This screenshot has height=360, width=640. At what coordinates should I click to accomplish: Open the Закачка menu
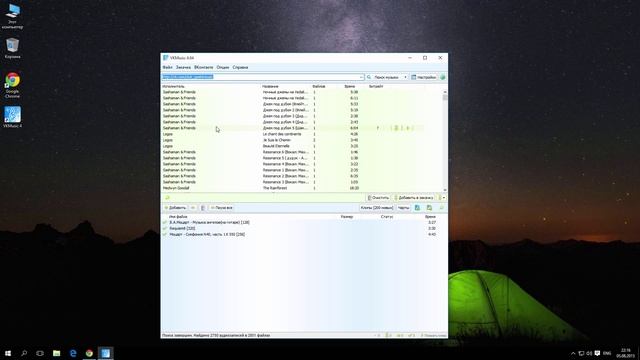pos(183,67)
